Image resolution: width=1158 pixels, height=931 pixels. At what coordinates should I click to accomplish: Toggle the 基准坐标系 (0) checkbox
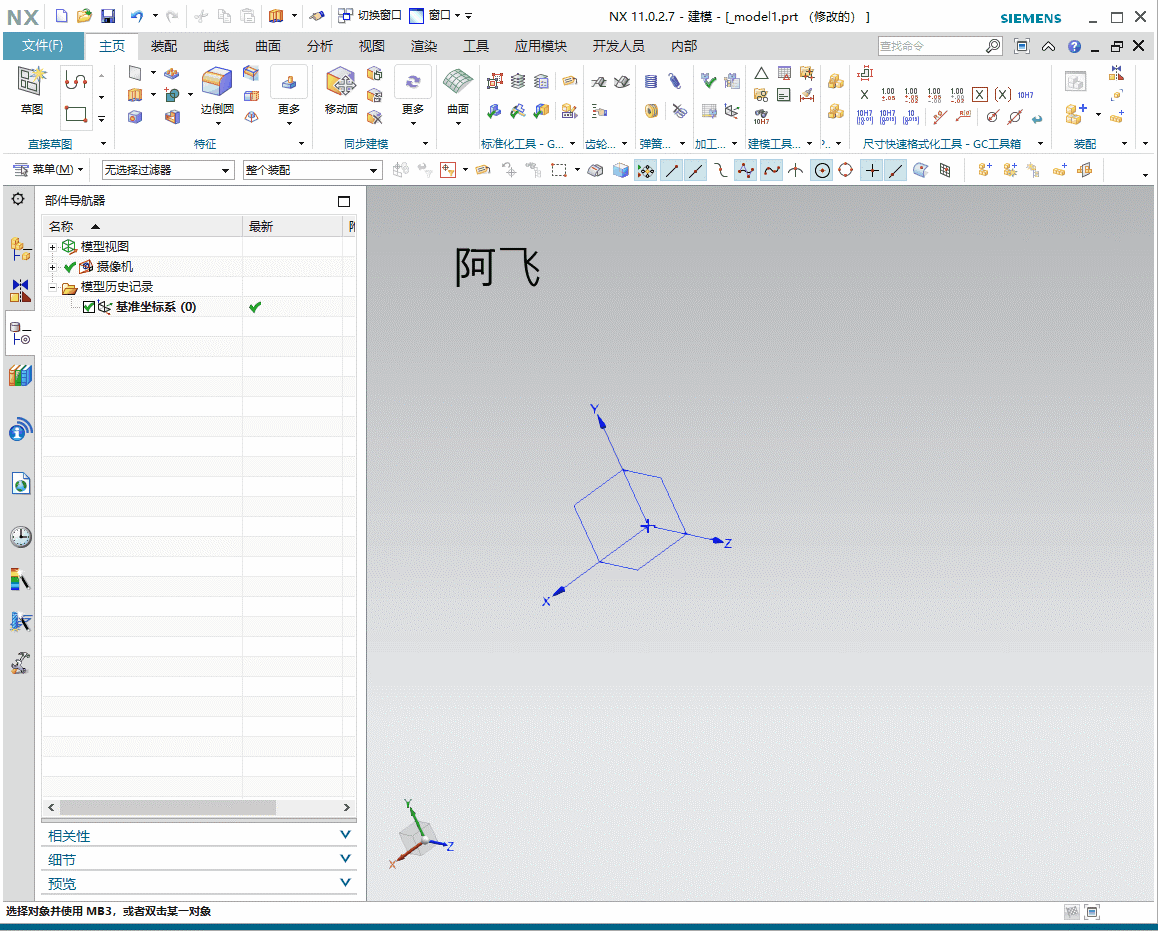(x=89, y=307)
